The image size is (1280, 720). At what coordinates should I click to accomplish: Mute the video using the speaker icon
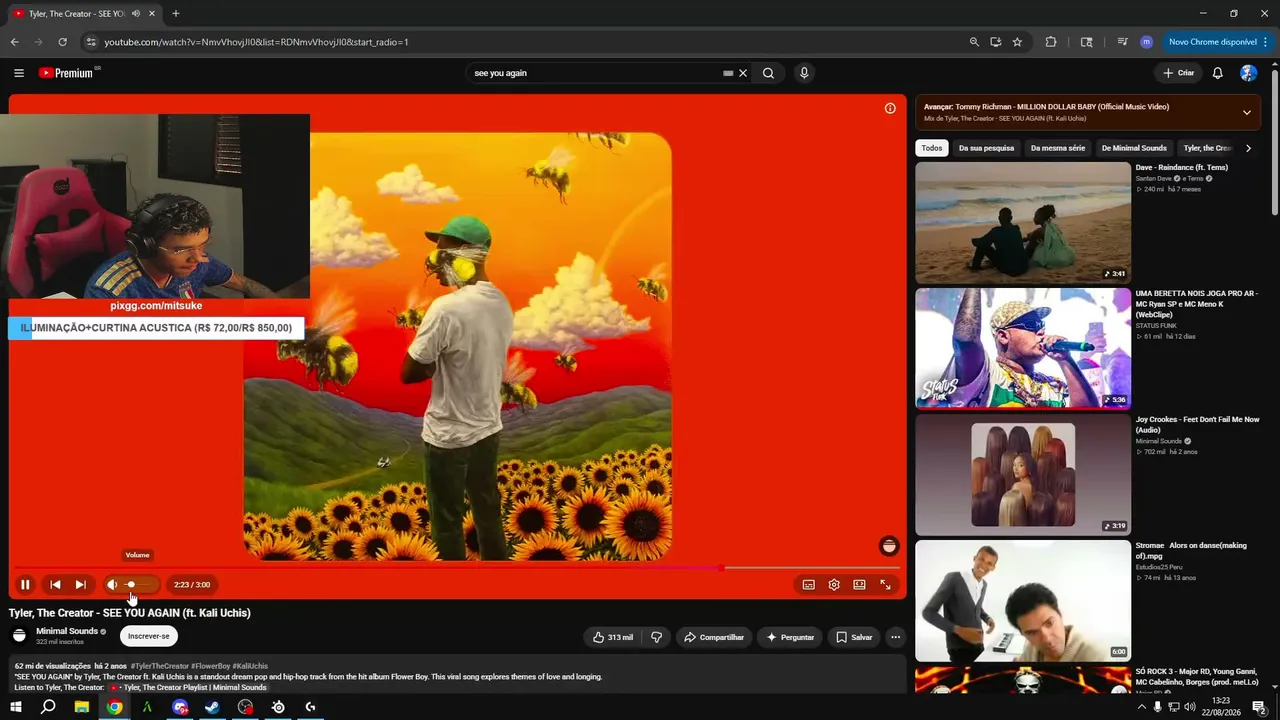[112, 585]
